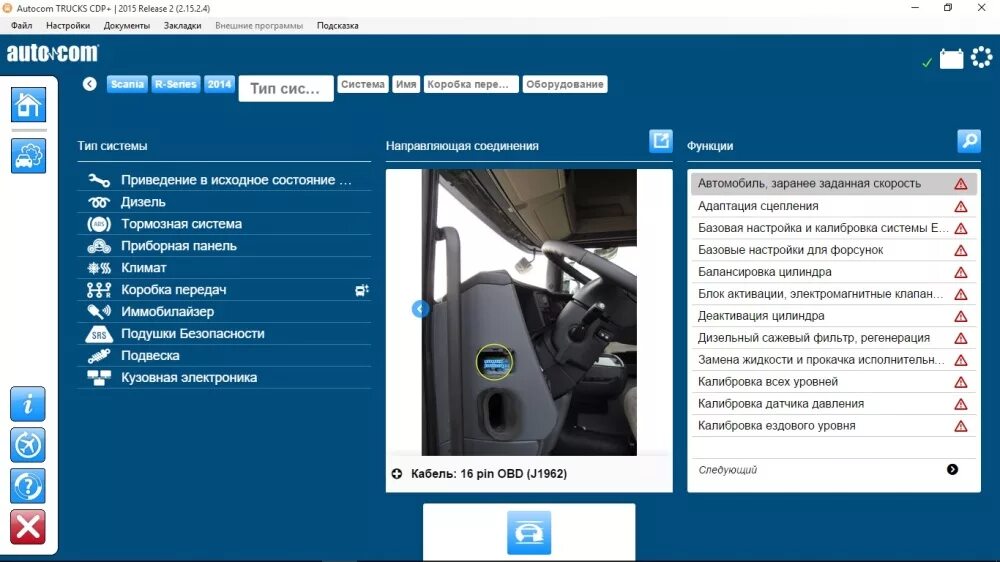Screen dimensions: 1000x562
Task: Click the immobilizer key icon
Action: [x=99, y=312]
